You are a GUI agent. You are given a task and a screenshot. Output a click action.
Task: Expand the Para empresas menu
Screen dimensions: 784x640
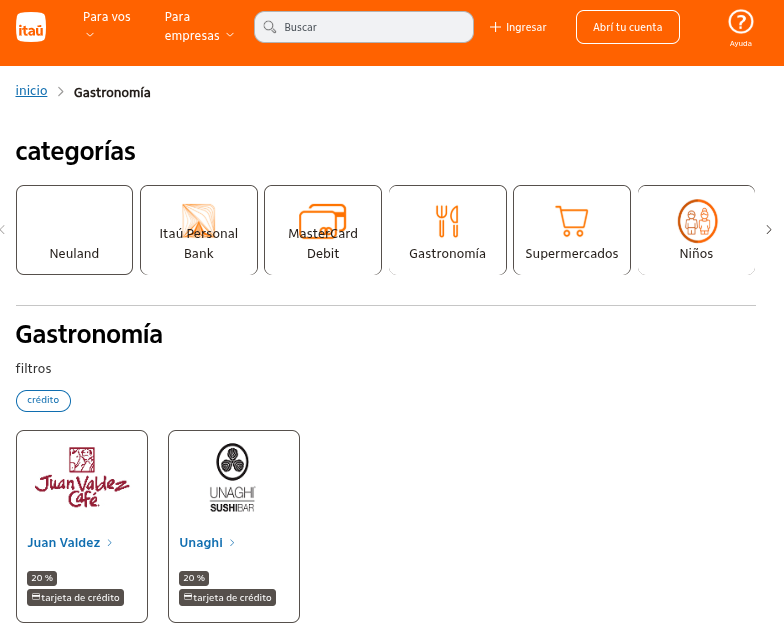(199, 26)
